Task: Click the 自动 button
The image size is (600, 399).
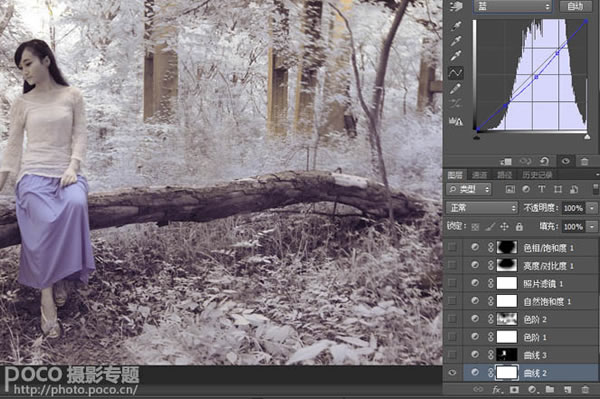Action: [x=575, y=6]
